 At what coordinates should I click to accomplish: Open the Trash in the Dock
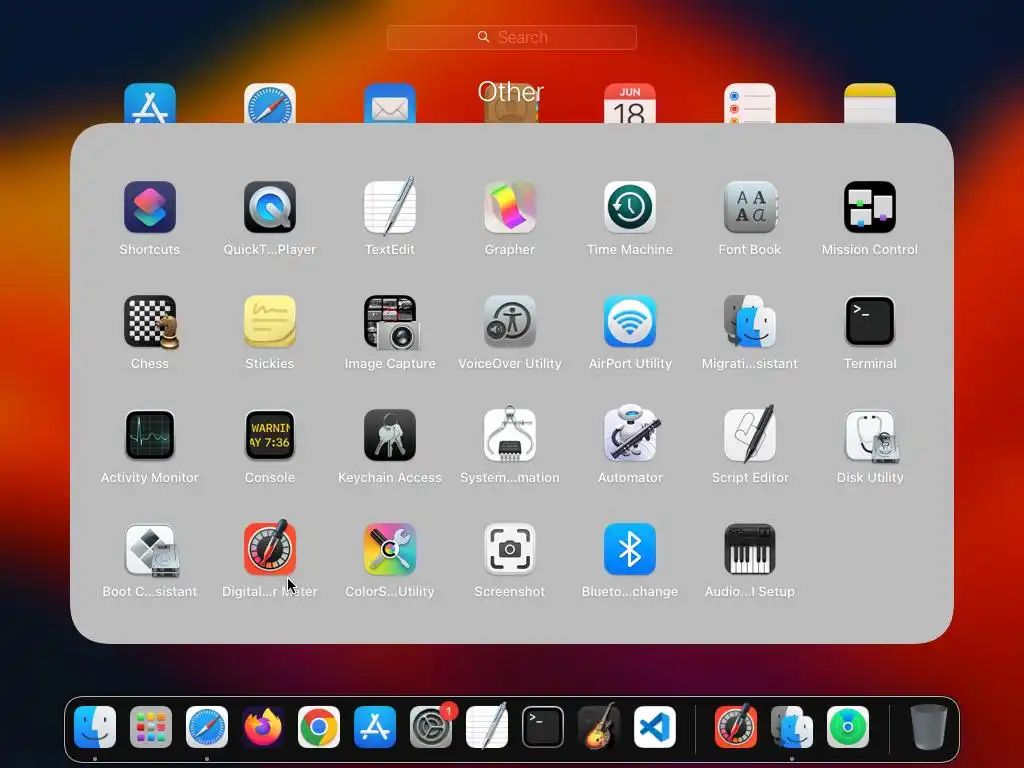pos(929,727)
